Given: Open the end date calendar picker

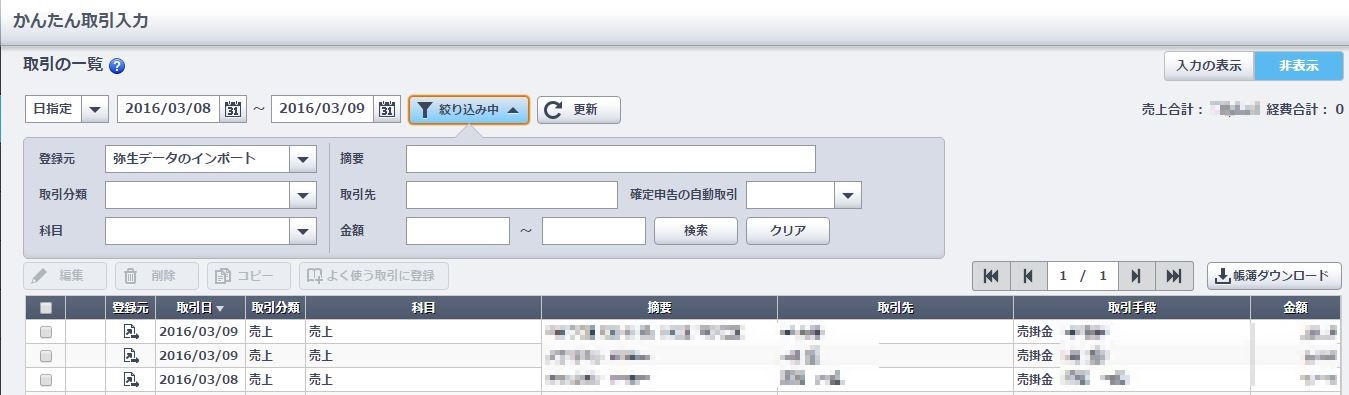Looking at the screenshot, I should coord(388,109).
